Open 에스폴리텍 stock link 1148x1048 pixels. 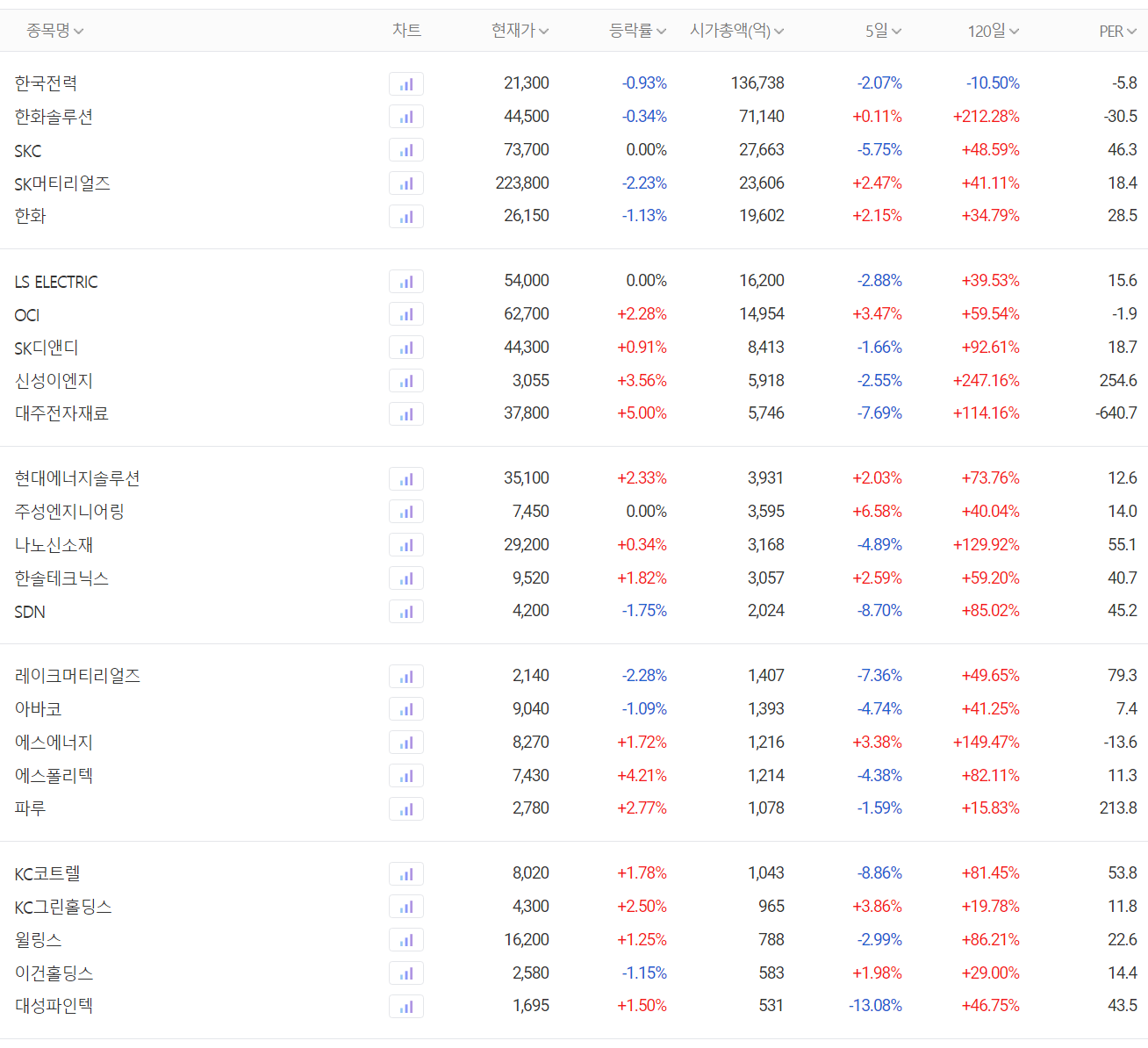[x=54, y=776]
